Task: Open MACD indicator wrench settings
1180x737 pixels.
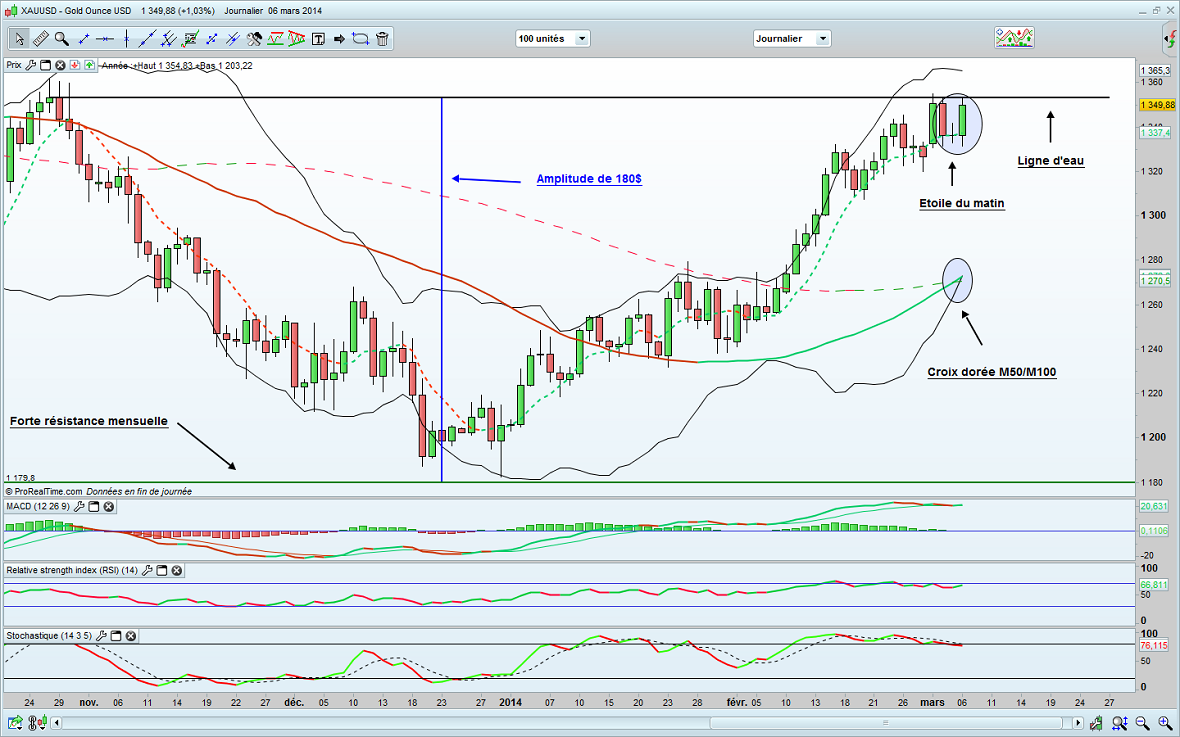Action: 78,507
